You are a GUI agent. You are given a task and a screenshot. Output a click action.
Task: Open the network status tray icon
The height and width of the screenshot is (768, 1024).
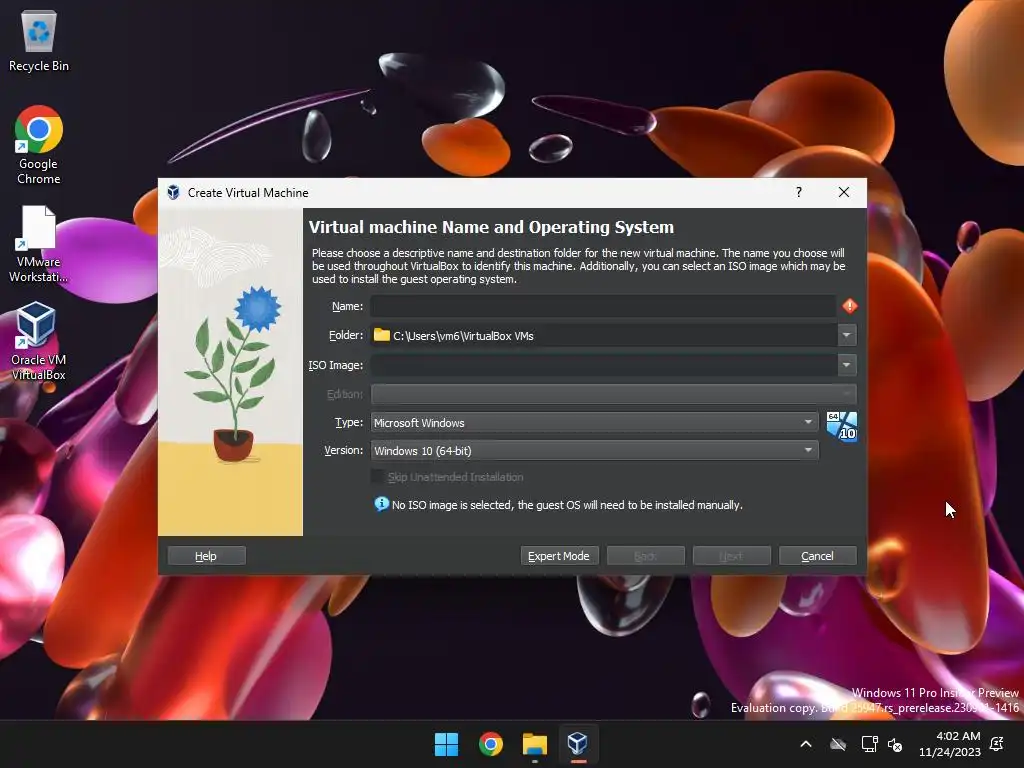click(x=869, y=744)
